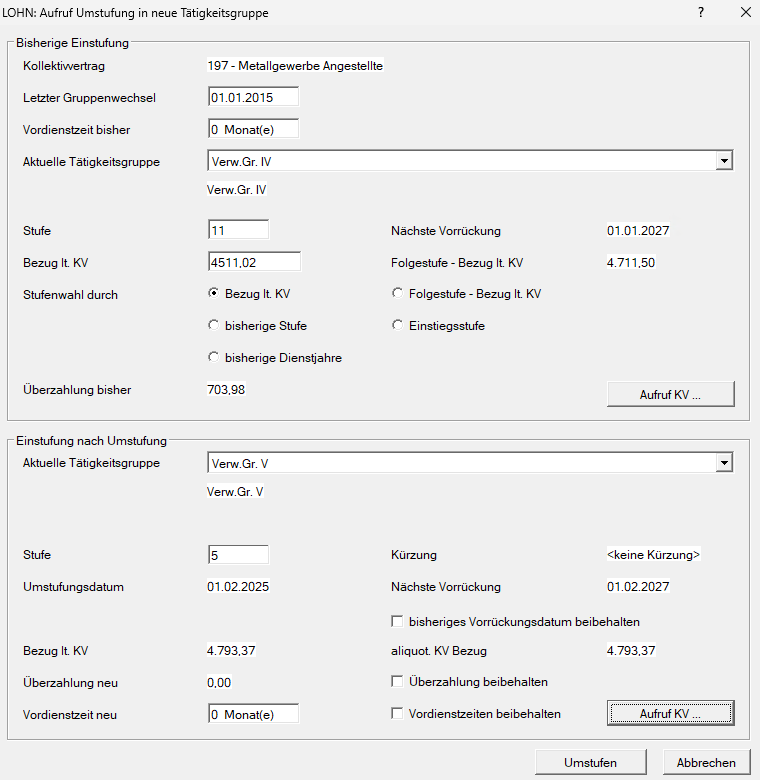The image size is (760, 780).
Task: Enable 'bisheriges Vorrückungsdatum beibehalten' checkbox
Action: (398, 622)
